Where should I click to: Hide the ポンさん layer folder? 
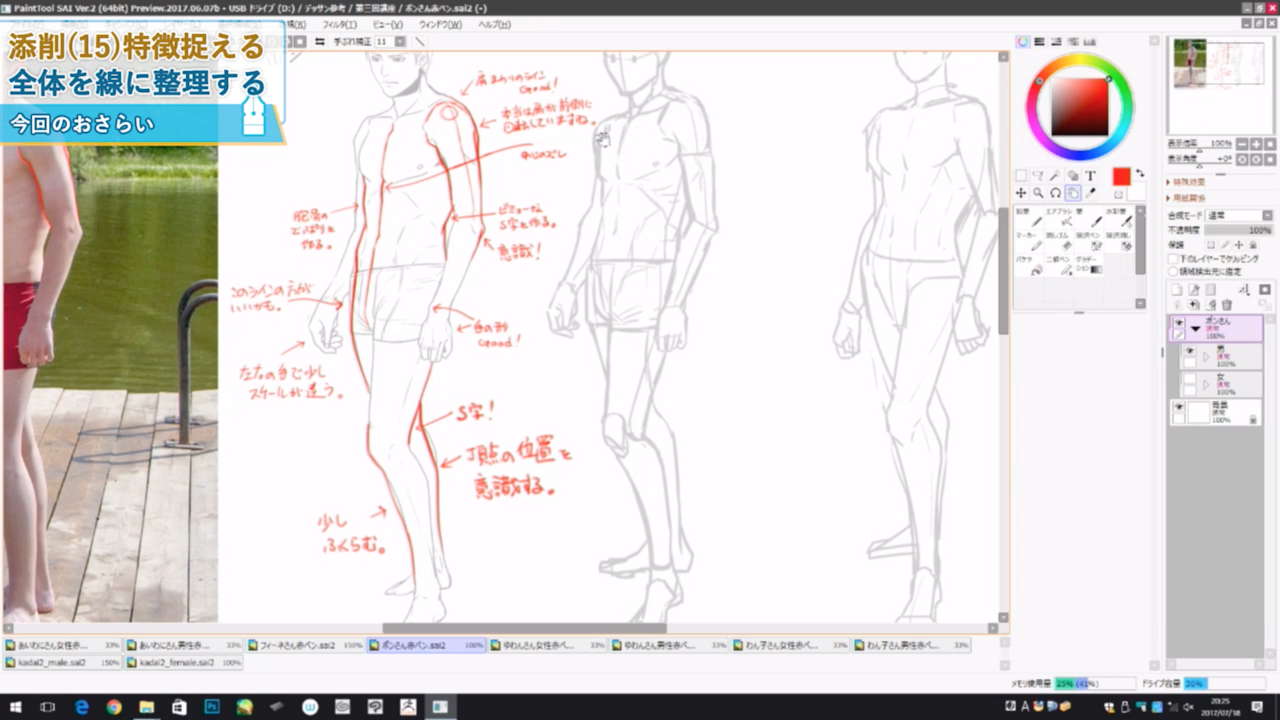tap(1179, 324)
